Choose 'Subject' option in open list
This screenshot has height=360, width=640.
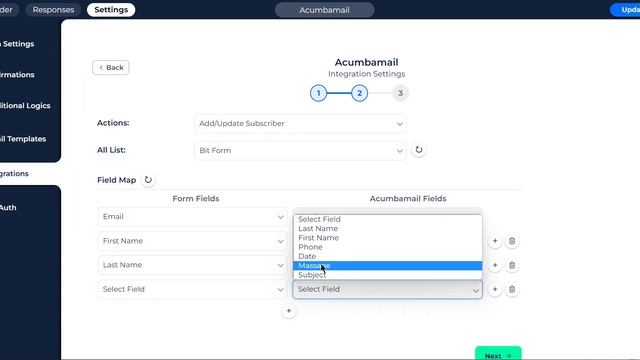pos(387,275)
